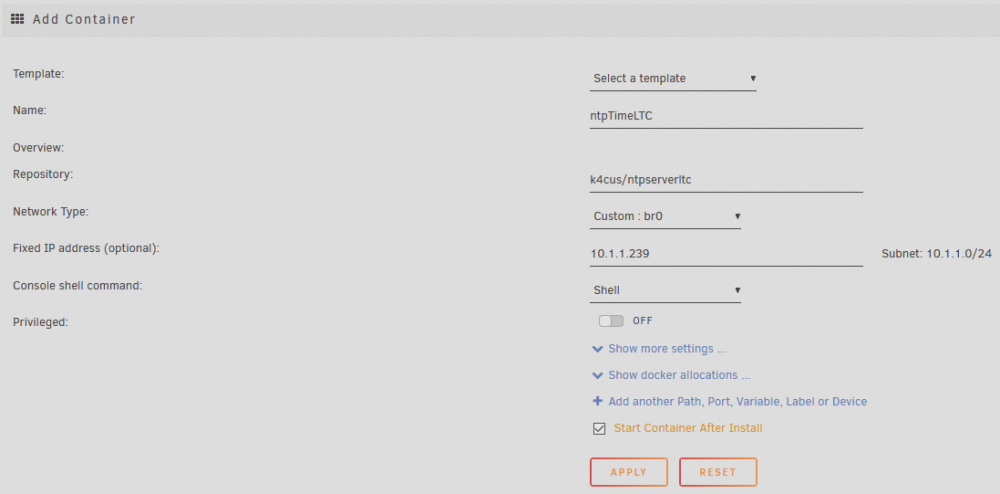
Task: Click the plus icon to add another Path
Action: coord(598,401)
